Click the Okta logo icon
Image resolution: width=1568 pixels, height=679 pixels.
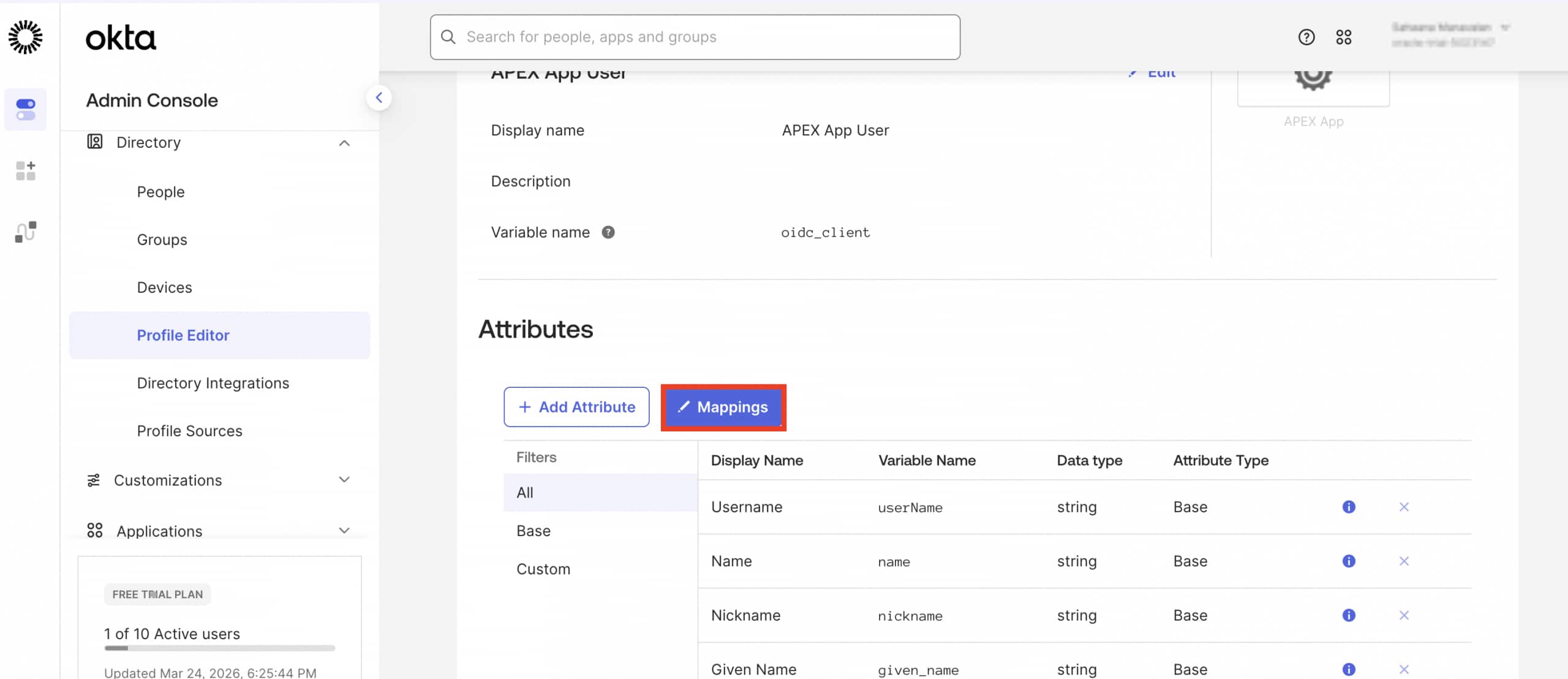pos(26,37)
